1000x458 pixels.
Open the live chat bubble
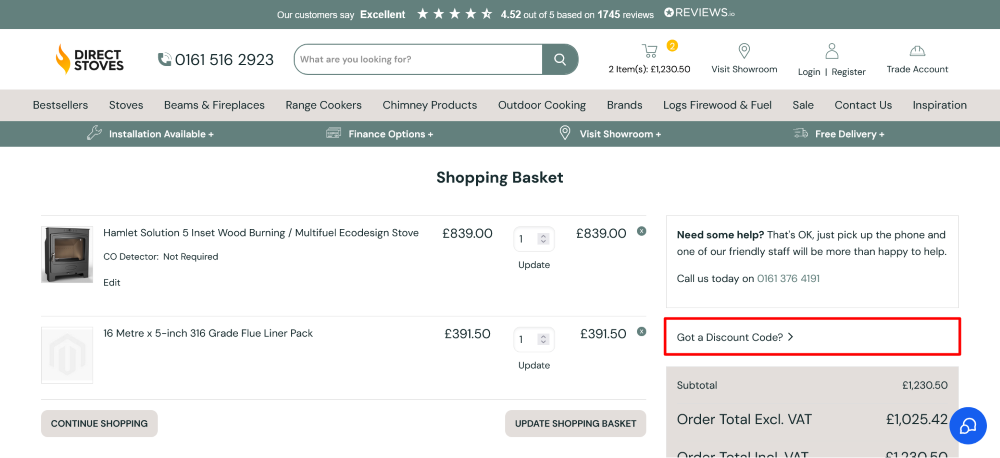point(968,425)
